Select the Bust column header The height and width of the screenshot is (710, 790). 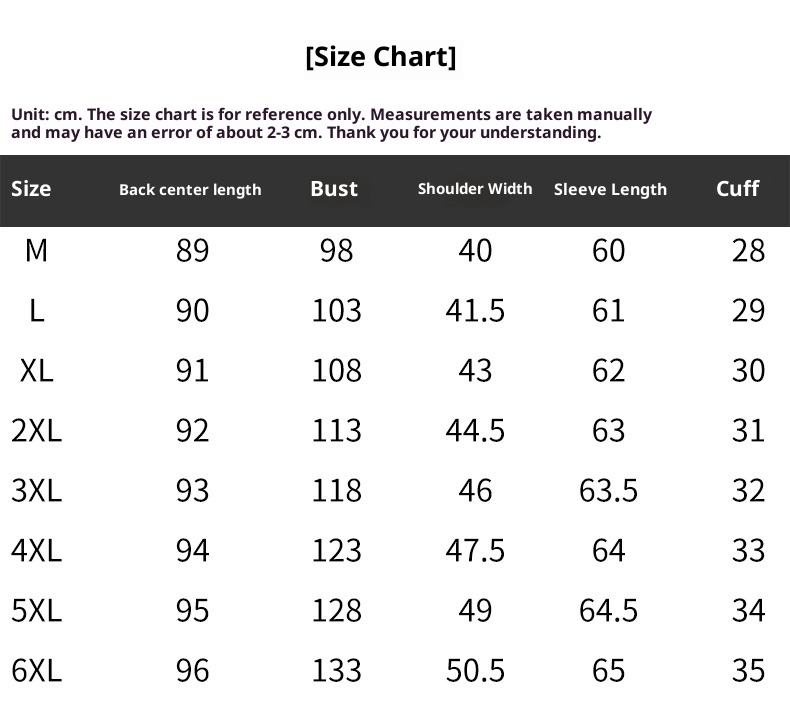(334, 189)
